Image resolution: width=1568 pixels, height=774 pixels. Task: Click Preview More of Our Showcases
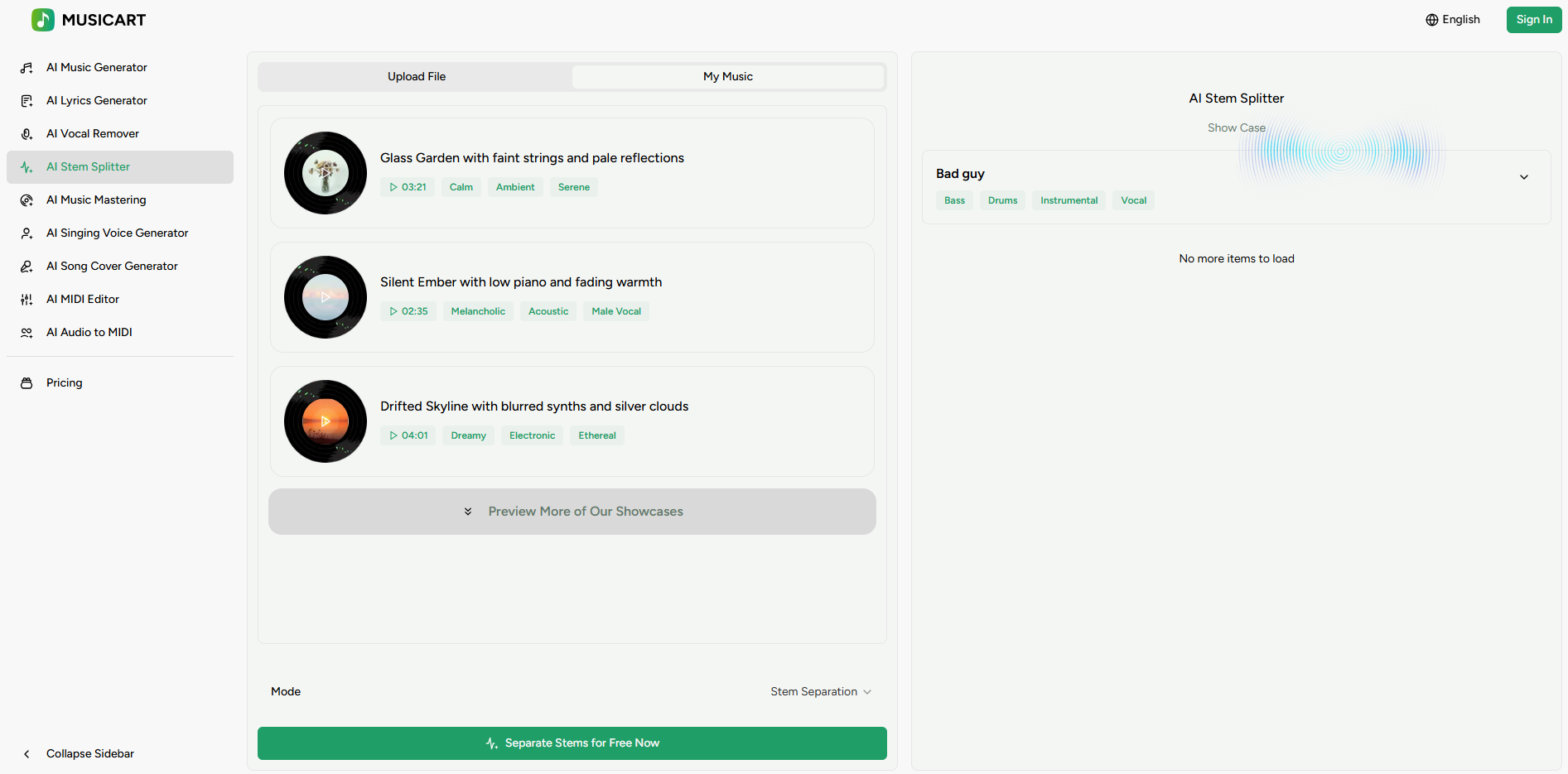pyautogui.click(x=572, y=512)
